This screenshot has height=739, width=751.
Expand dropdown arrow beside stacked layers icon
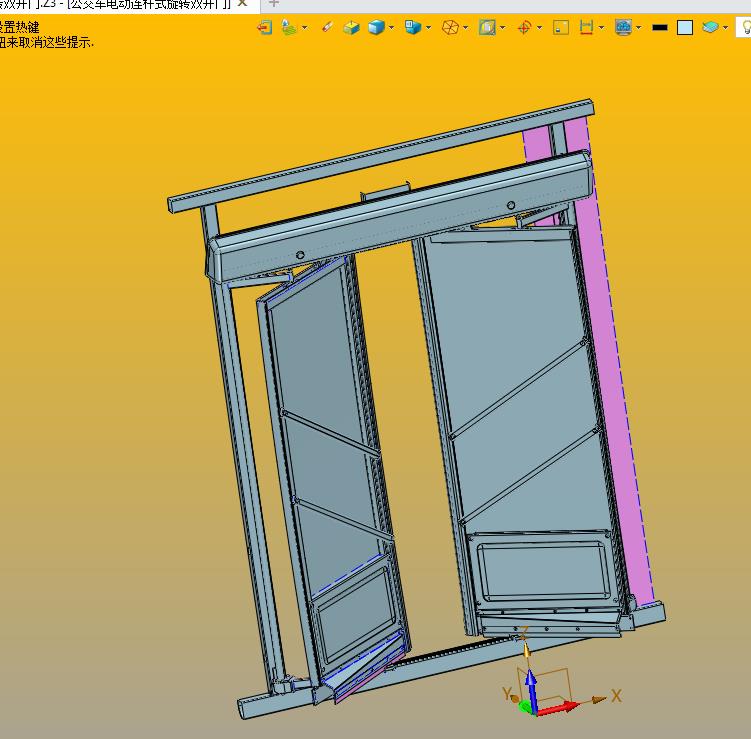click(726, 27)
